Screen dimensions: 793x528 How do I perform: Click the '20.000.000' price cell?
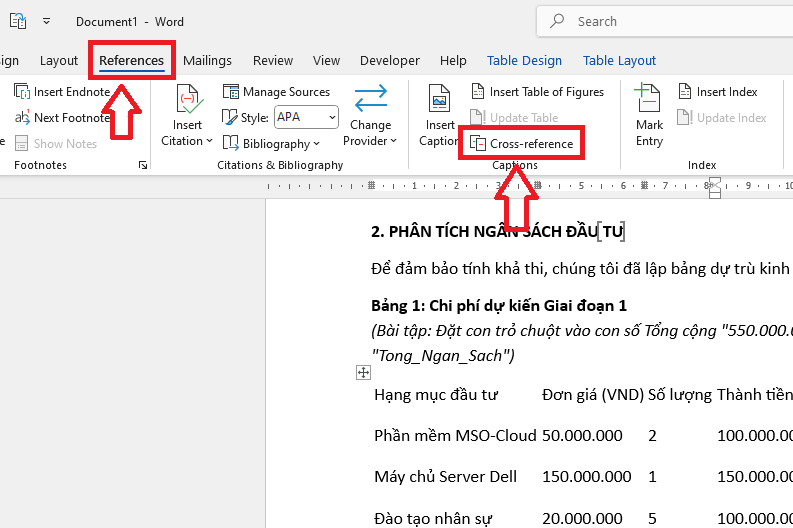[582, 518]
